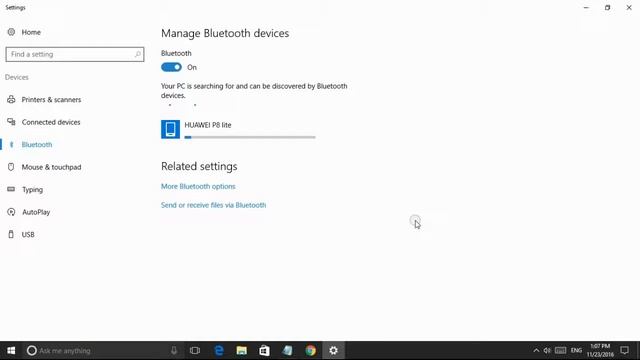Click the HUAWEI P8 lite device name
Image resolution: width=640 pixels, height=360 pixels.
pos(208,125)
